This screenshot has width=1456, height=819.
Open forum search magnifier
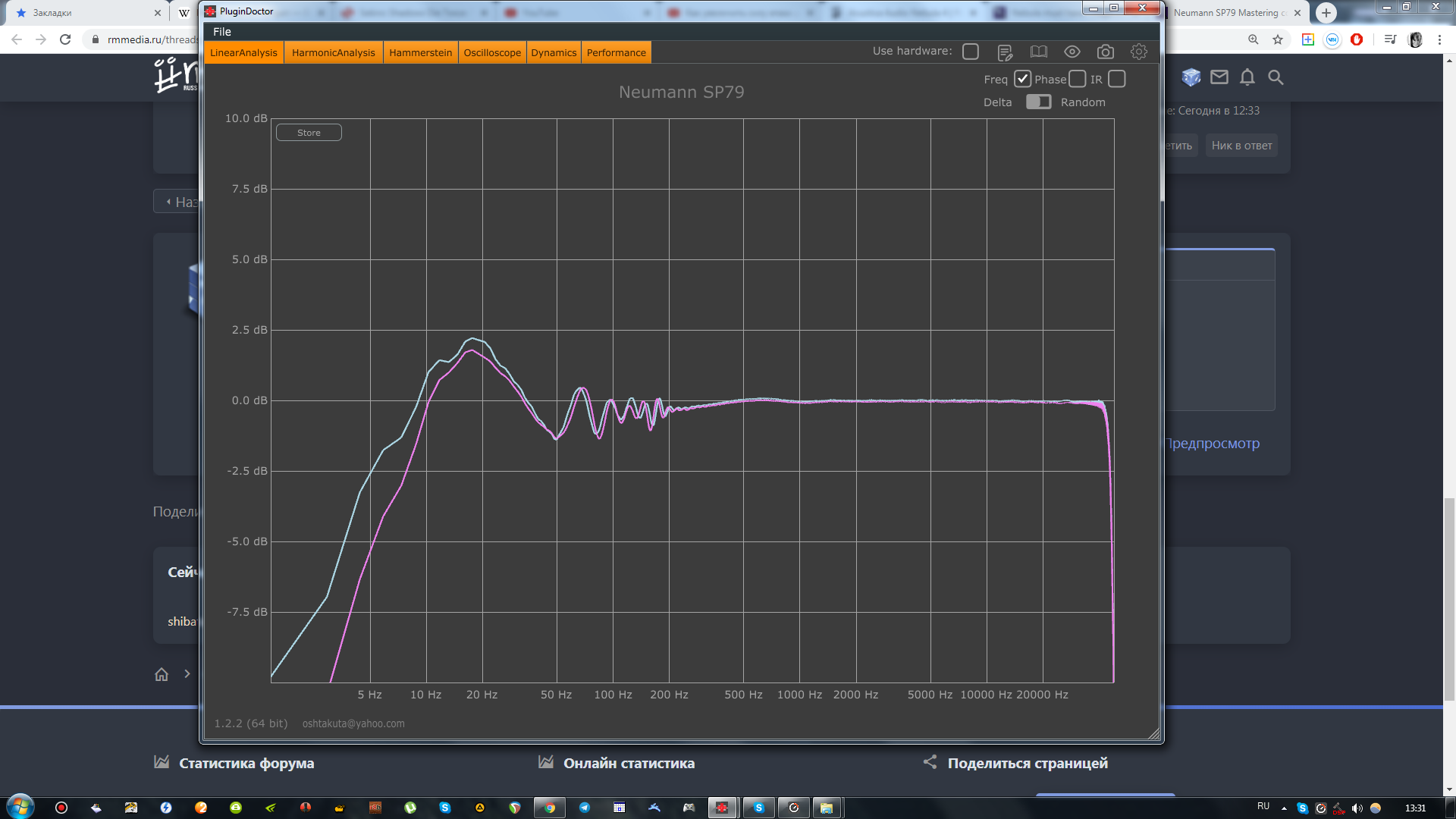click(1276, 77)
